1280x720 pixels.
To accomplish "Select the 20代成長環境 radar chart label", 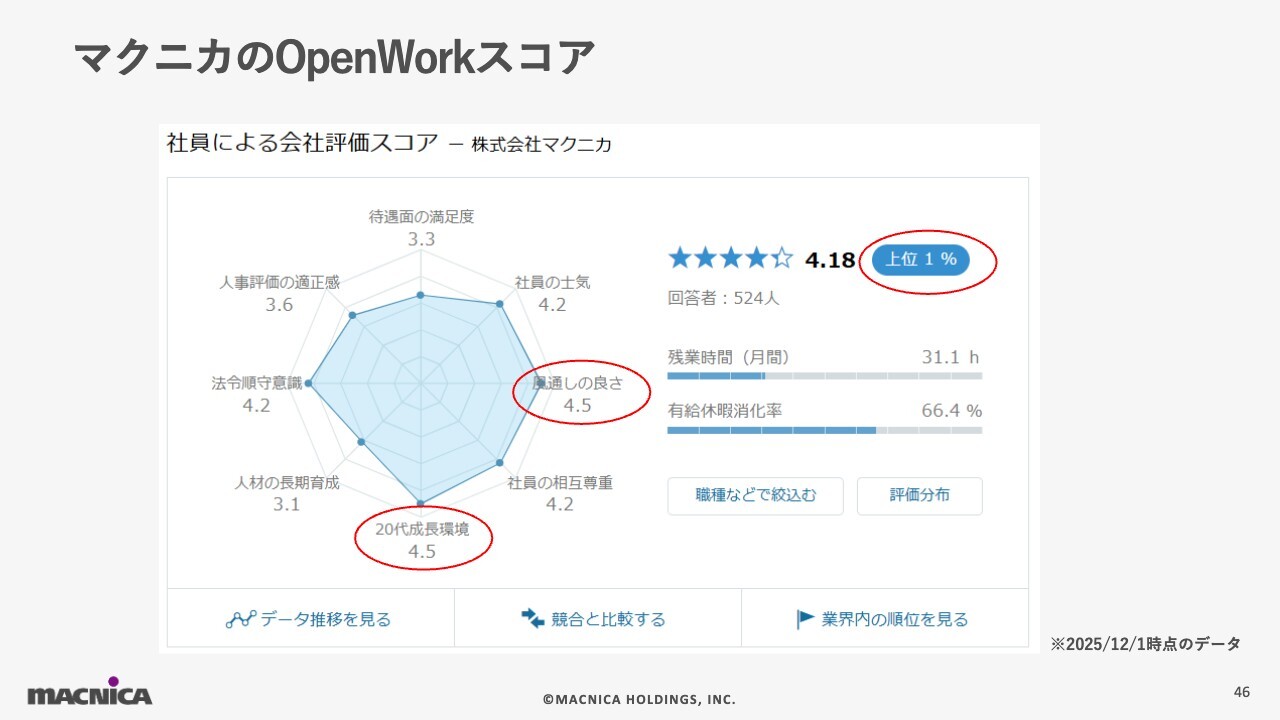I will (x=422, y=529).
